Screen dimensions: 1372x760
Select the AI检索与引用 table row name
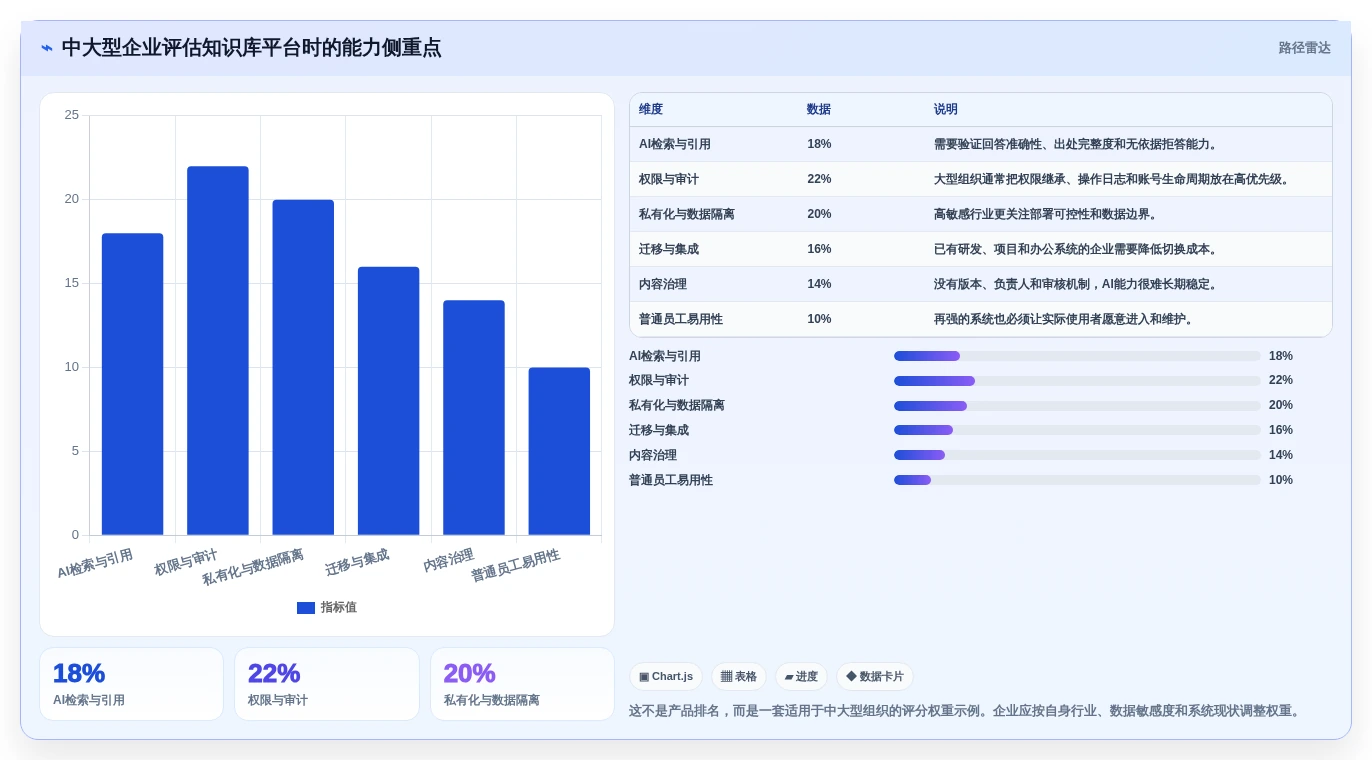click(x=675, y=145)
